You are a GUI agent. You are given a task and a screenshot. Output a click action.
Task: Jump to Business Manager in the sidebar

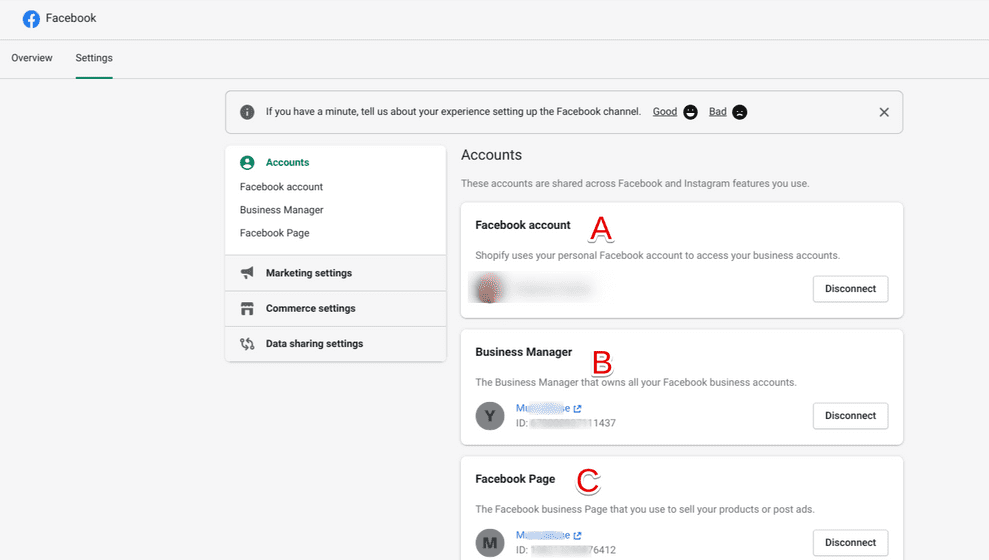pos(281,210)
